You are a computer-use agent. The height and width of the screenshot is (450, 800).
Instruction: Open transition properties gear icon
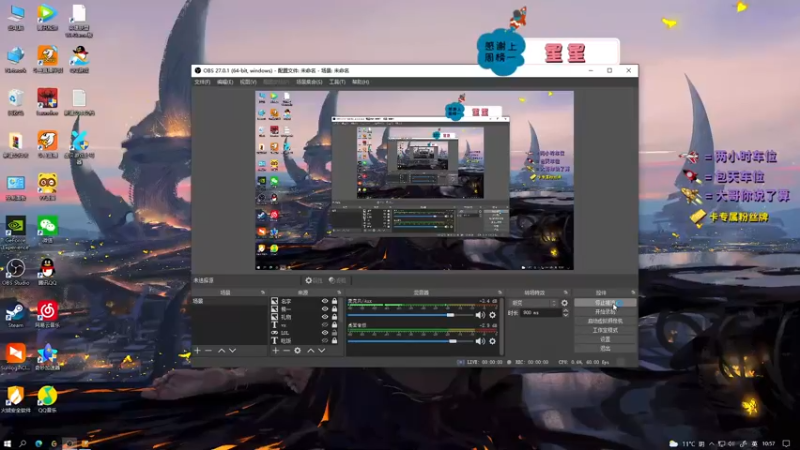click(564, 303)
